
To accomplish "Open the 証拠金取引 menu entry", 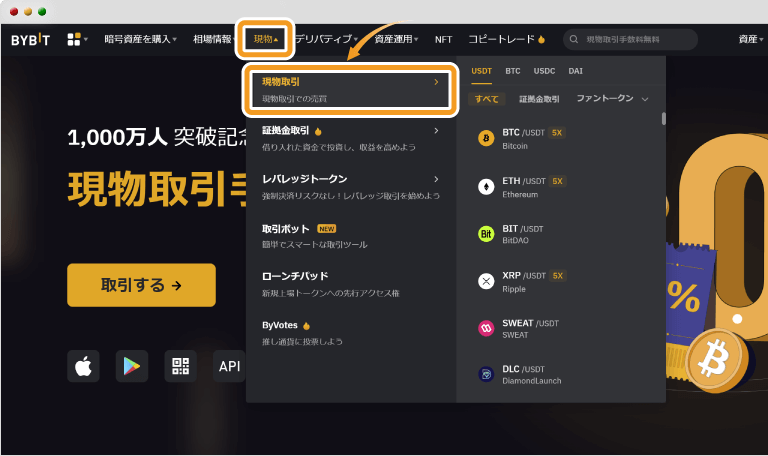I will 350,139.
